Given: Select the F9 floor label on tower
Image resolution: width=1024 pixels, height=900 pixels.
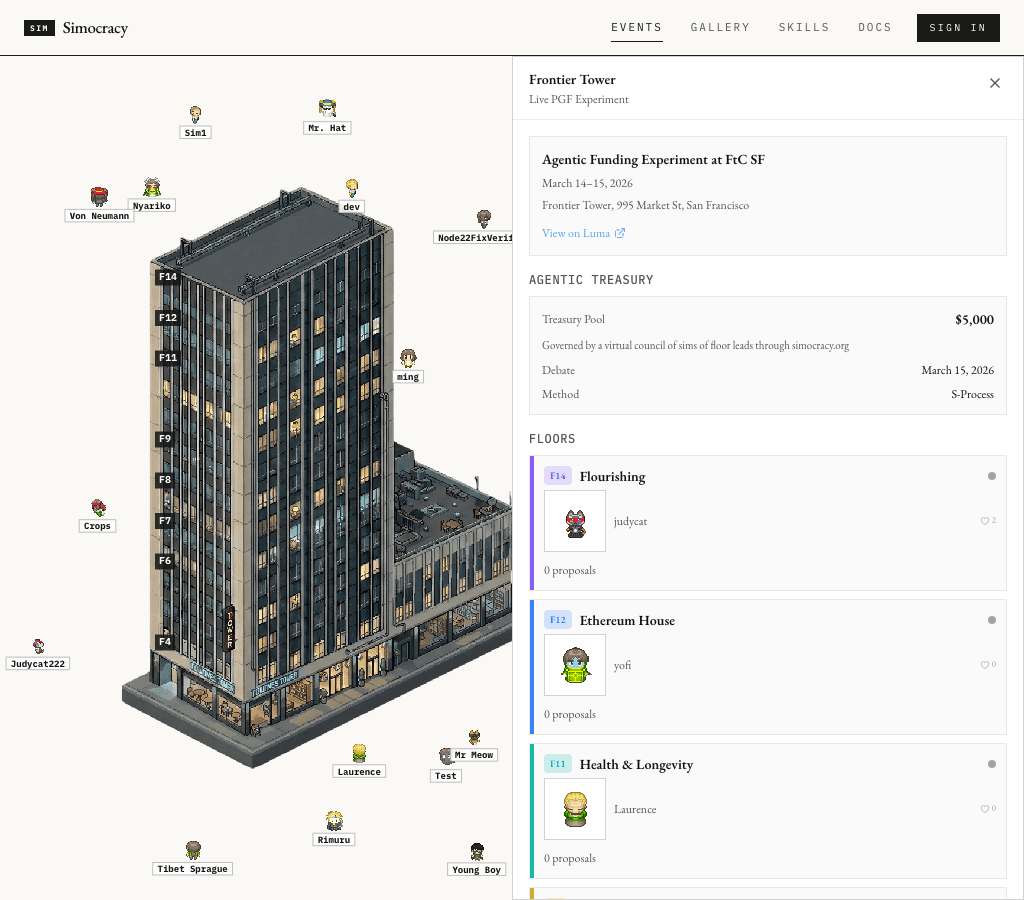Looking at the screenshot, I should click(165, 439).
